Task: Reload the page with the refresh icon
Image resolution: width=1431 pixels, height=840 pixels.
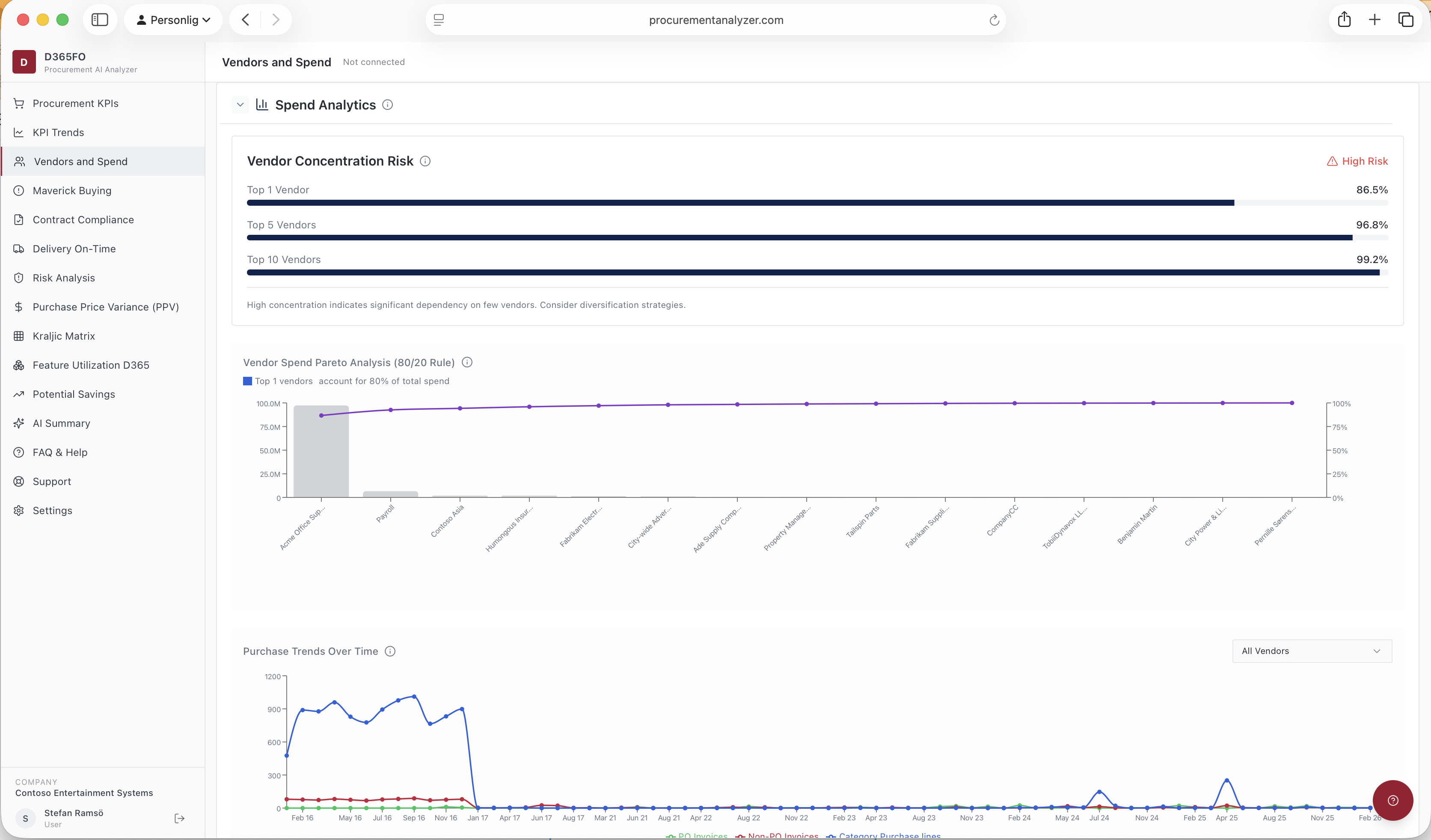Action: (994, 21)
